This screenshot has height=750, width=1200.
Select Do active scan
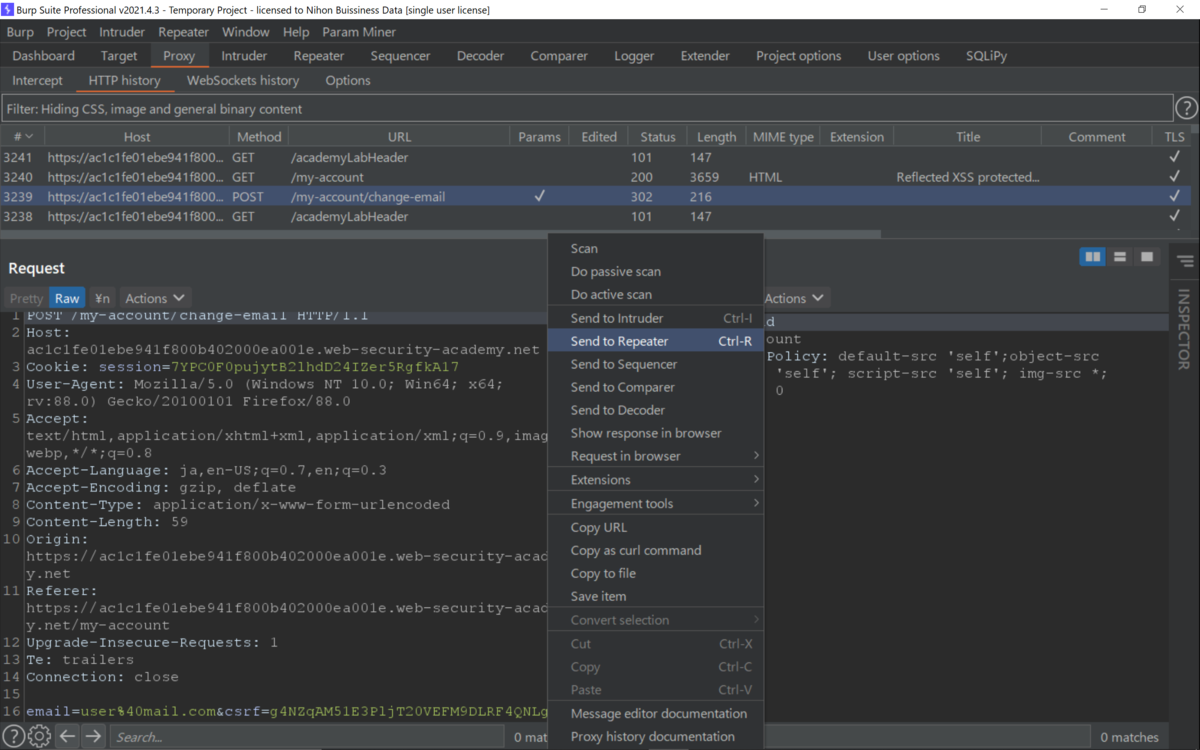tap(655, 294)
